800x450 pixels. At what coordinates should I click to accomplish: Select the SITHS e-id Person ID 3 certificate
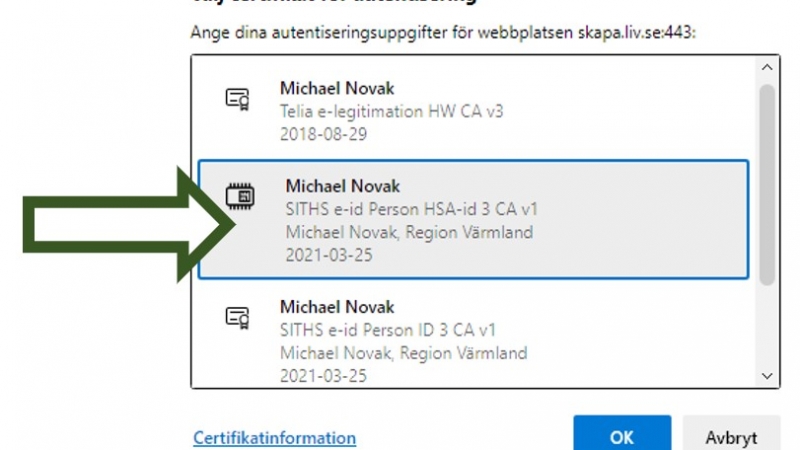coord(473,341)
